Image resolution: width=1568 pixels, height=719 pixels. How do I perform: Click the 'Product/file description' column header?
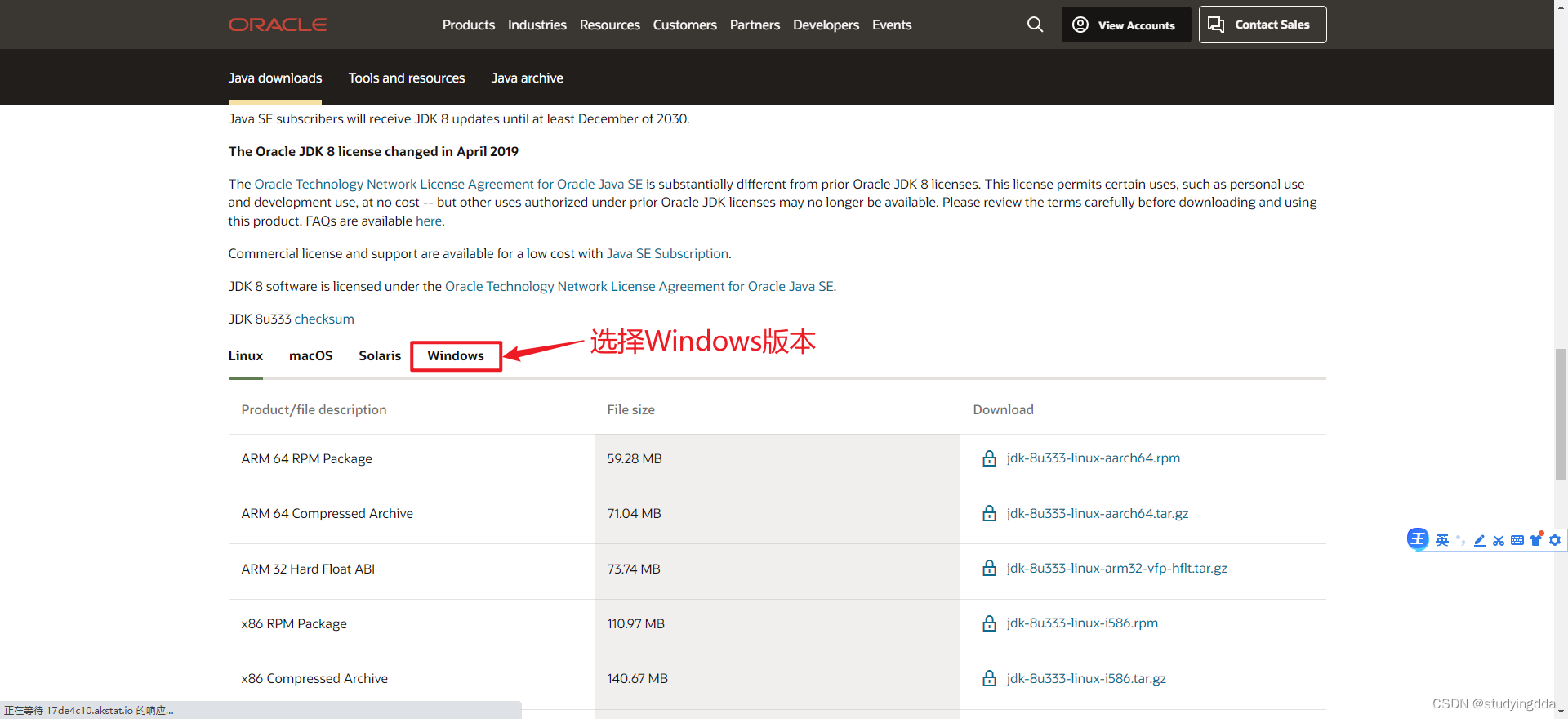pos(314,410)
